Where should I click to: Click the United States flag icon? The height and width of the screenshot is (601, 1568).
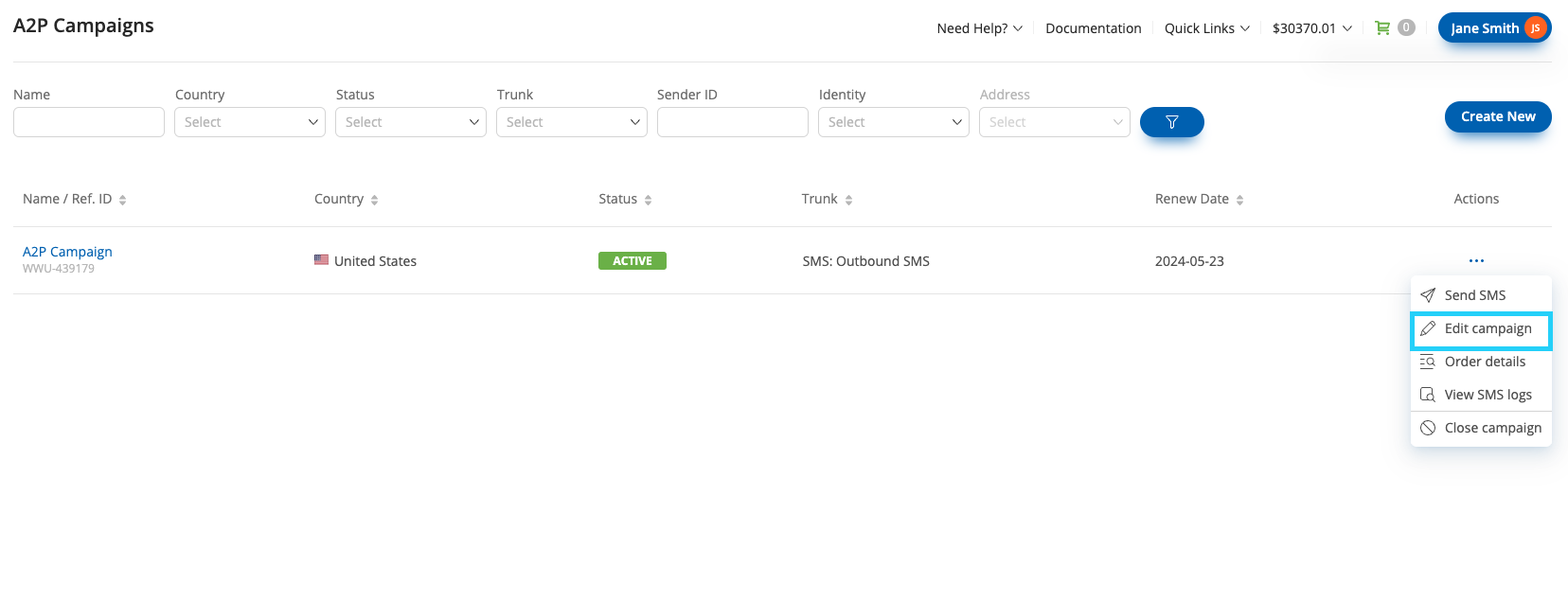coord(322,260)
